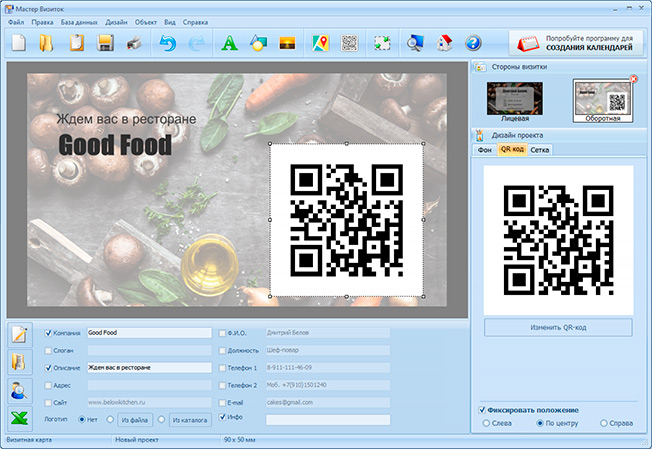
Task: Open the edit data pencil panel
Action: point(20,335)
